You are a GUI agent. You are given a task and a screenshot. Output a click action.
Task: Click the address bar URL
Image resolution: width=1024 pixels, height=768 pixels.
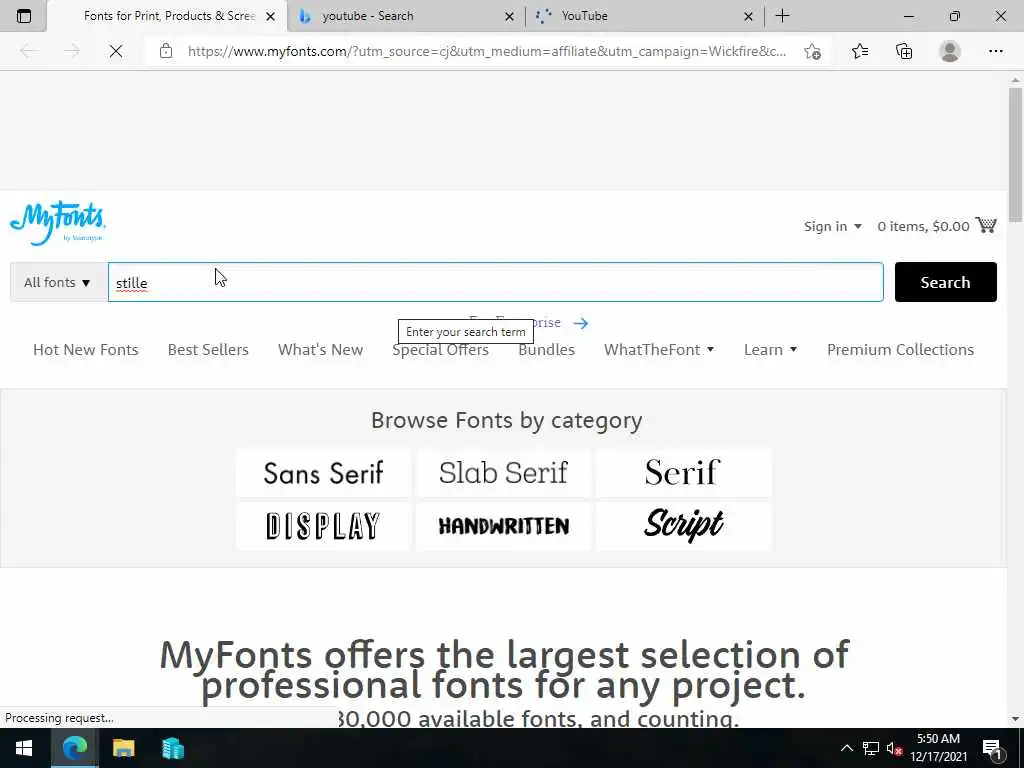point(487,51)
